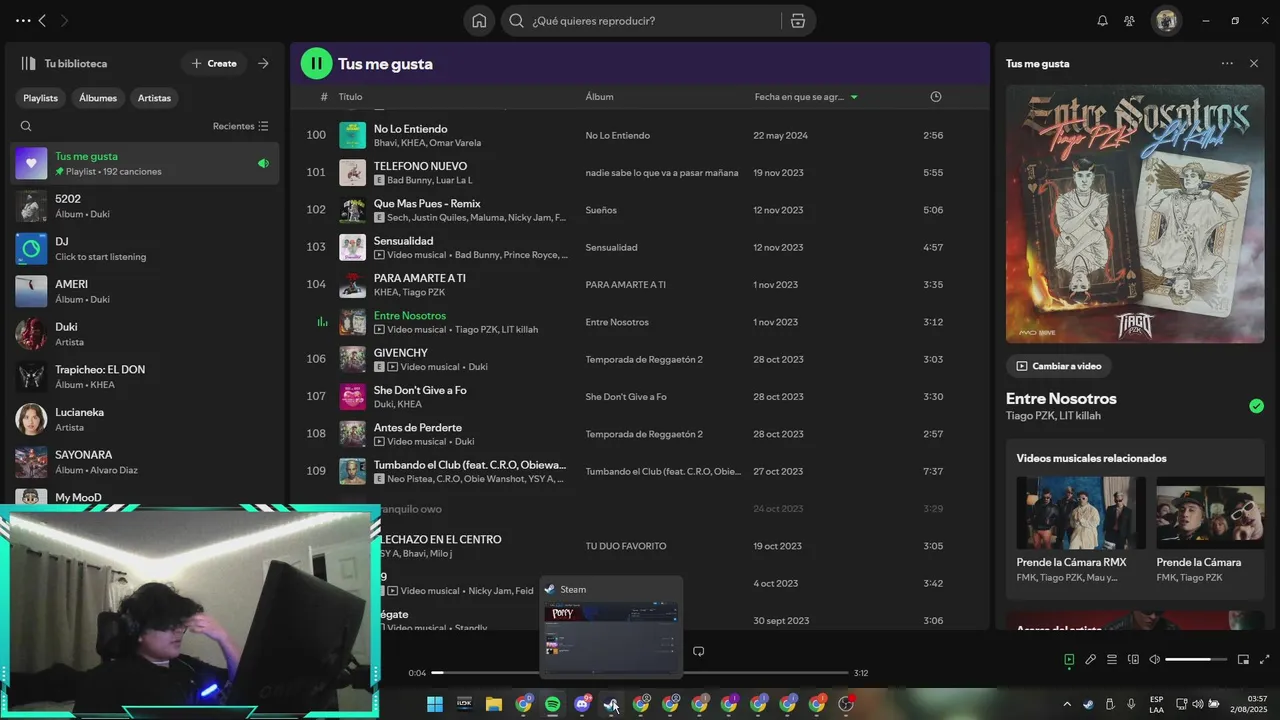The height and width of the screenshot is (720, 1280).
Task: Close the Now Playing side panel
Action: click(x=1254, y=63)
